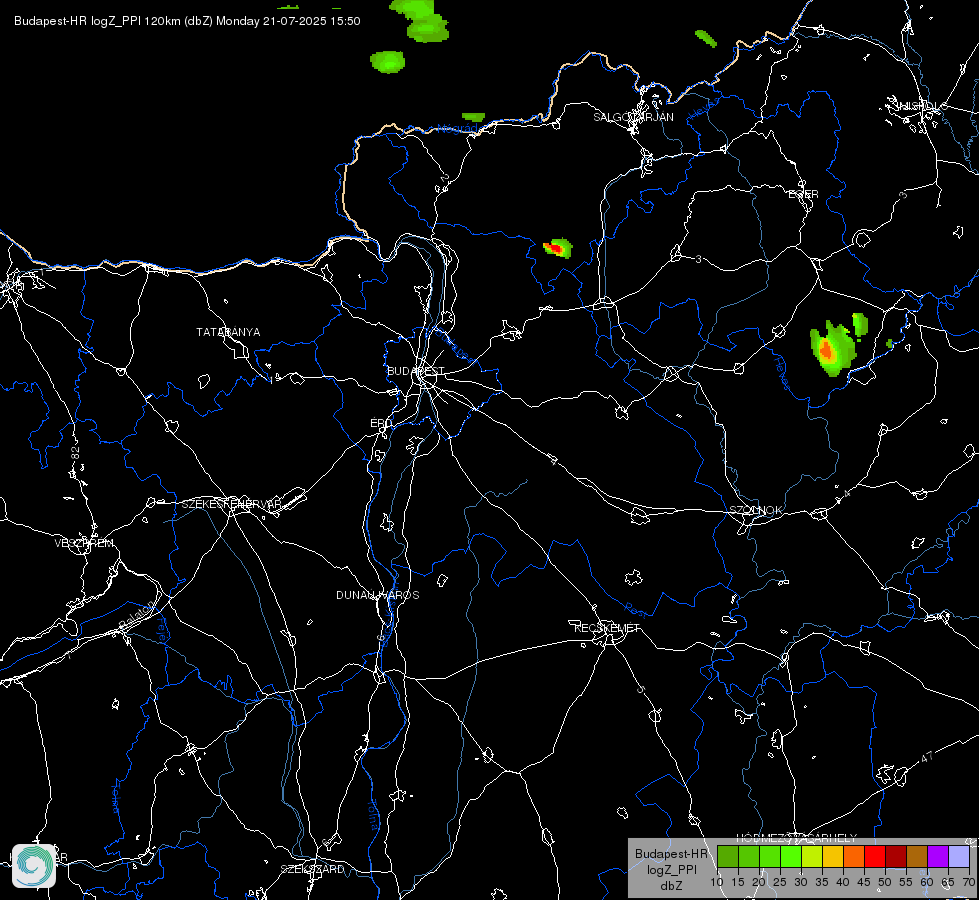The height and width of the screenshot is (900, 979).
Task: Select the TATABANYA city label
Action: pos(229,332)
